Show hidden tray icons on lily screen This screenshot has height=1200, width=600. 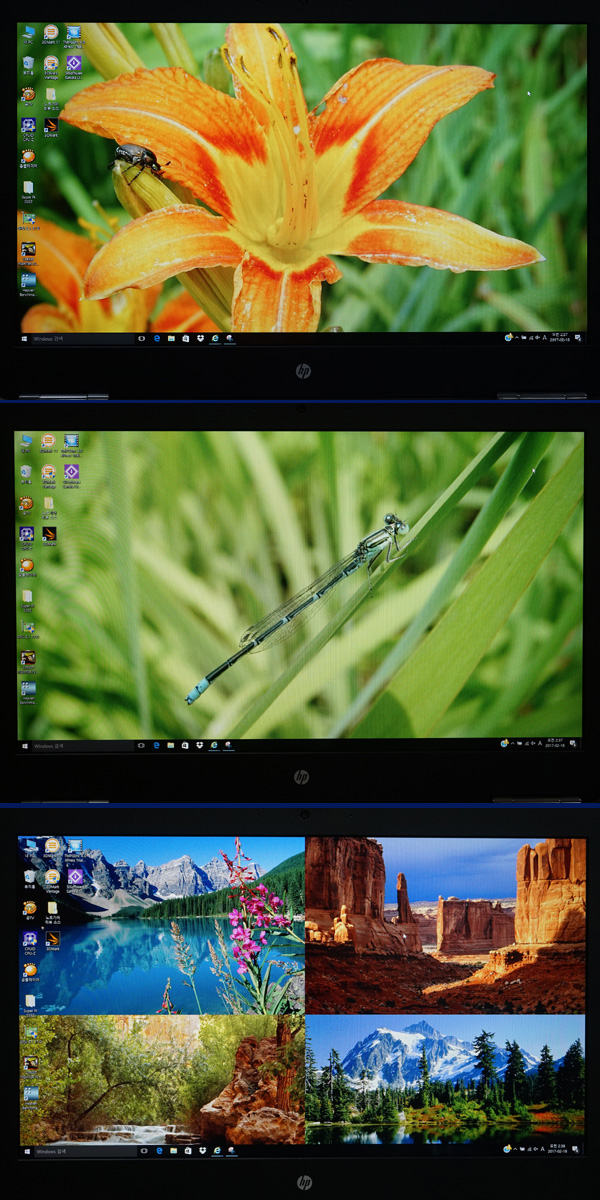pos(517,338)
